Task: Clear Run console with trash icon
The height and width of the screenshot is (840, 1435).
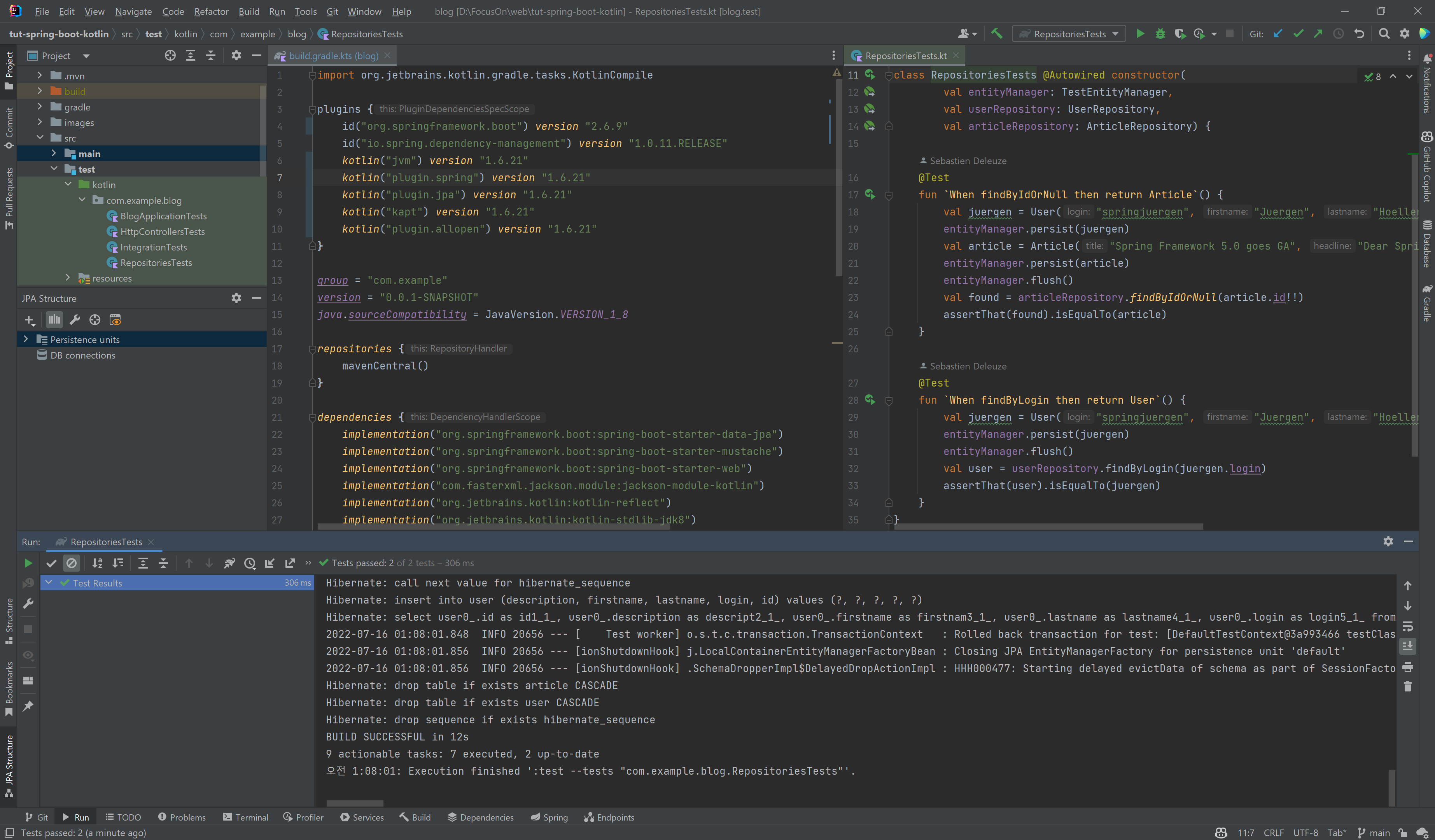Action: click(x=1408, y=687)
